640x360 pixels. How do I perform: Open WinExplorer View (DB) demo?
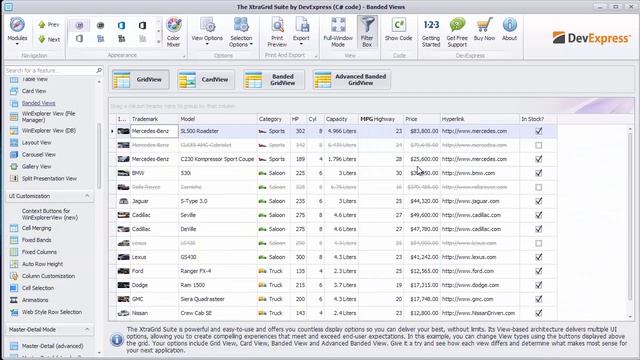click(49, 131)
